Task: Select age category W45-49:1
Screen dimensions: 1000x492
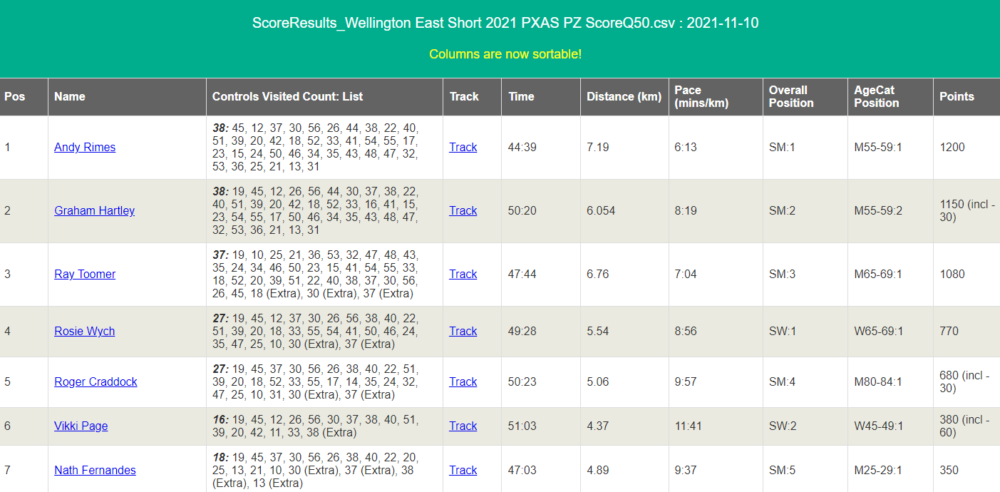Action: tap(879, 426)
